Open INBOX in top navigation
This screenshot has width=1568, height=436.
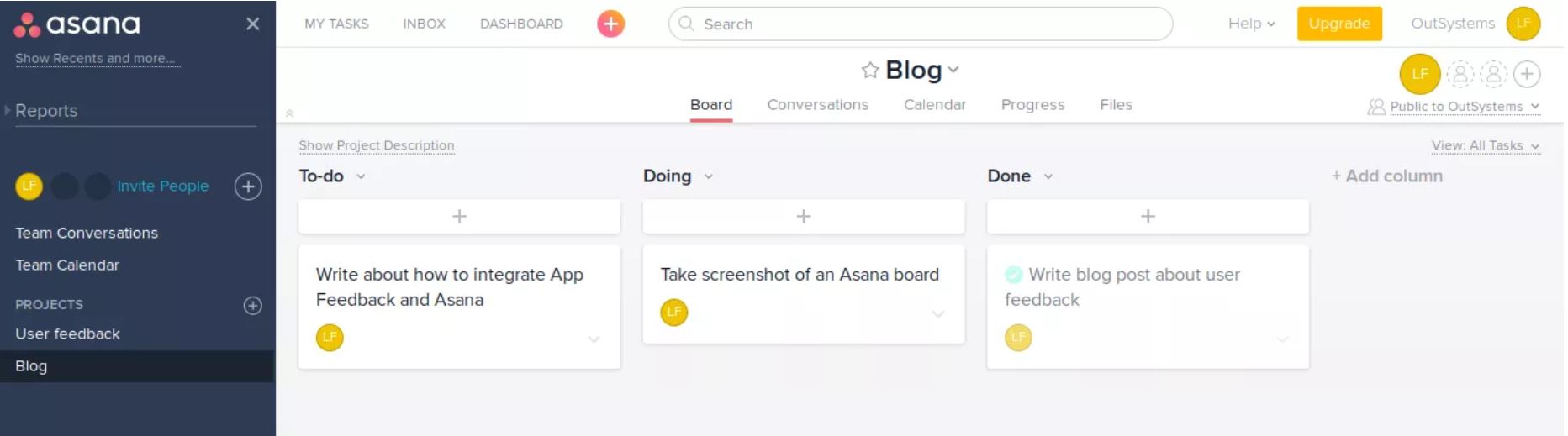click(x=425, y=24)
